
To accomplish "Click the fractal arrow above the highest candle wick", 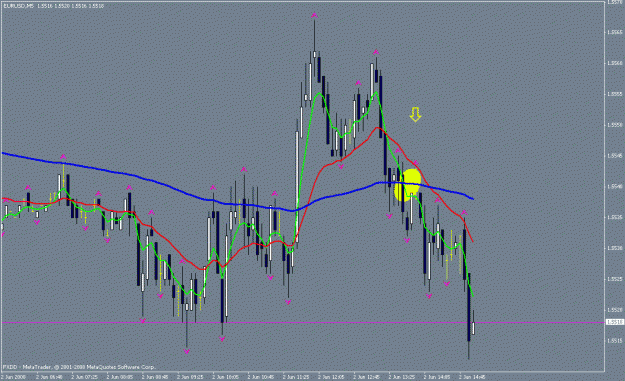I will (314, 16).
